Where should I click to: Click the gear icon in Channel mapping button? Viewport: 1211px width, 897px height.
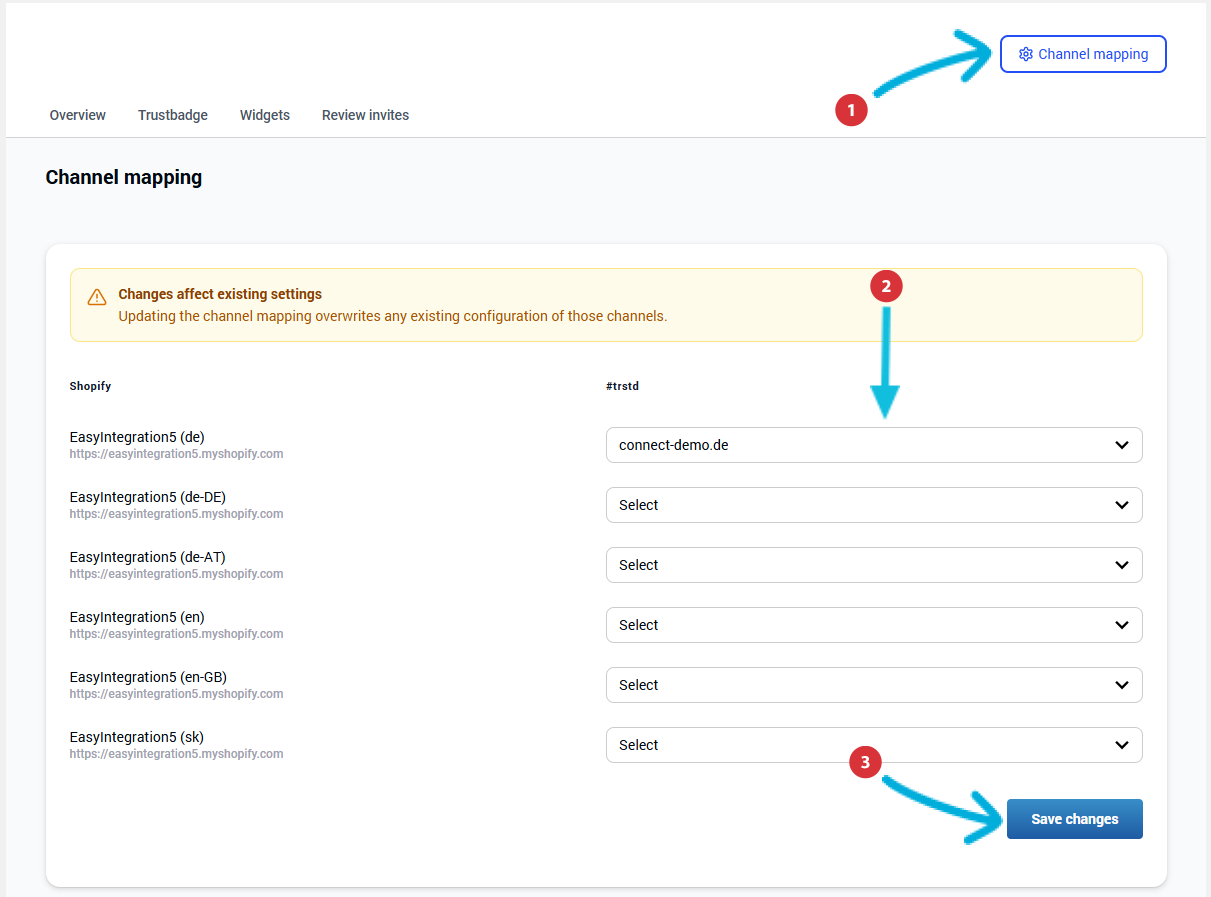click(x=1025, y=54)
